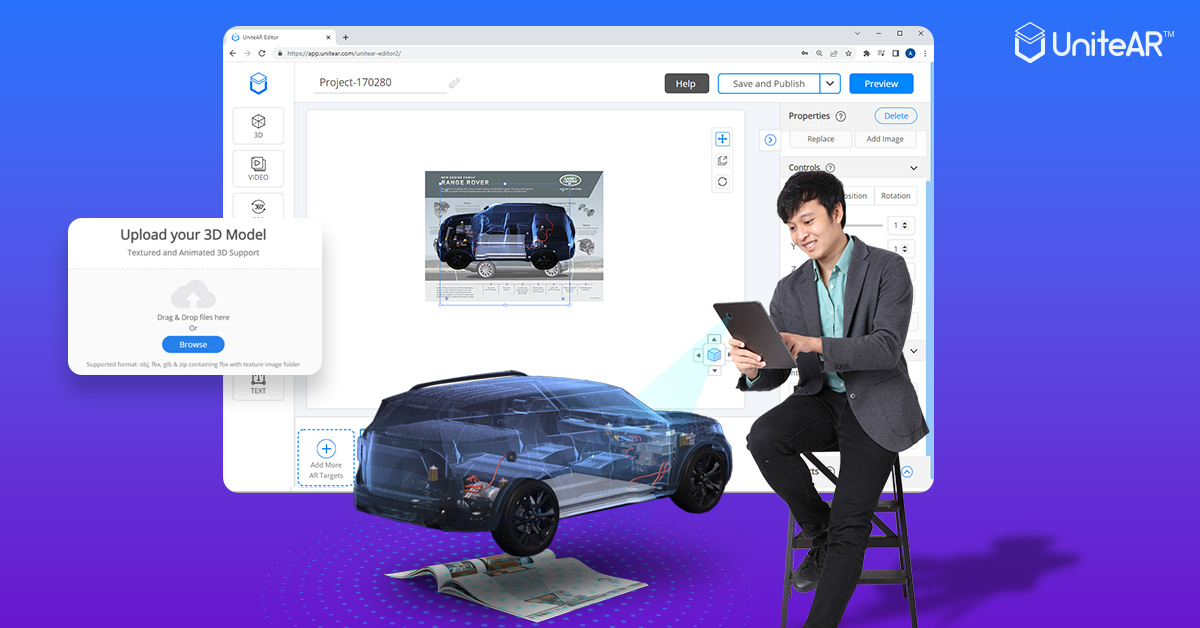Image resolution: width=1200 pixels, height=628 pixels.
Task: Click Save and Publish
Action: pos(769,84)
